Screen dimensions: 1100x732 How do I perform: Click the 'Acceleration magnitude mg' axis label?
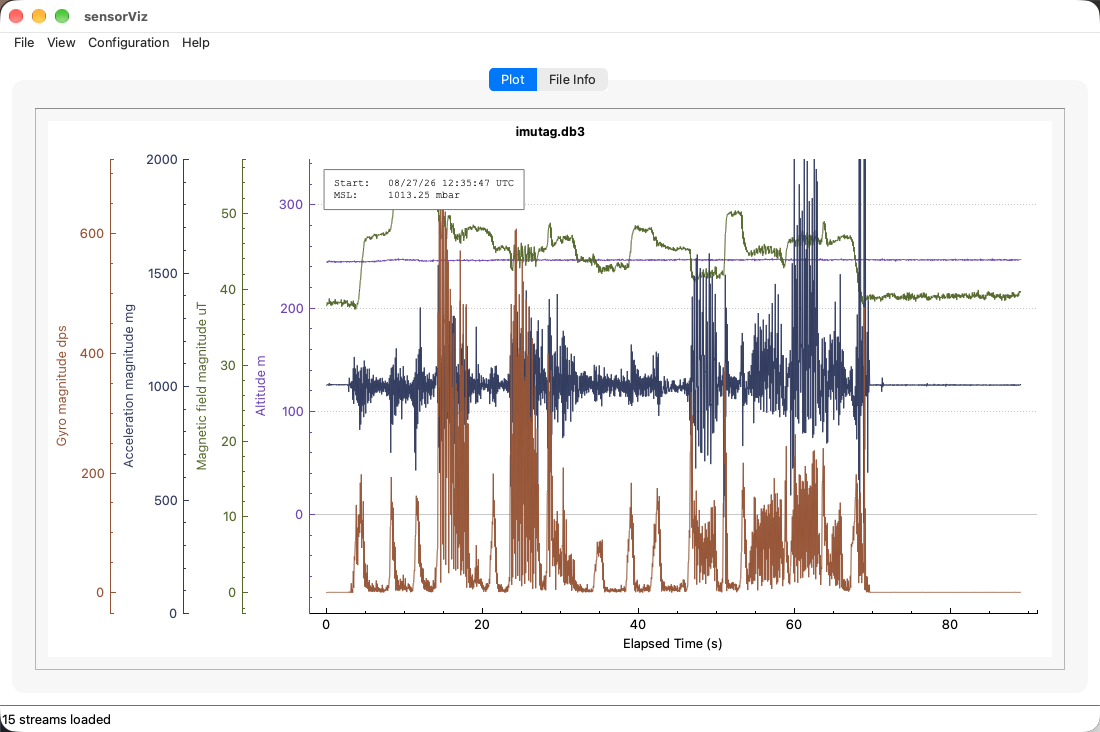point(128,385)
